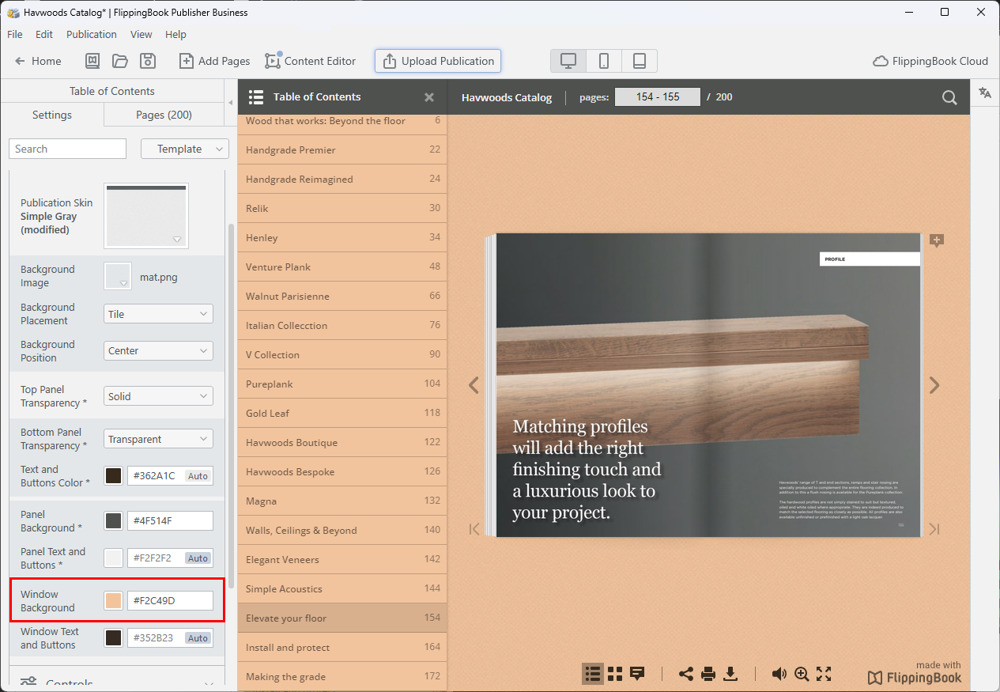Open the Help menu
The width and height of the screenshot is (1000, 692).
[x=175, y=34]
